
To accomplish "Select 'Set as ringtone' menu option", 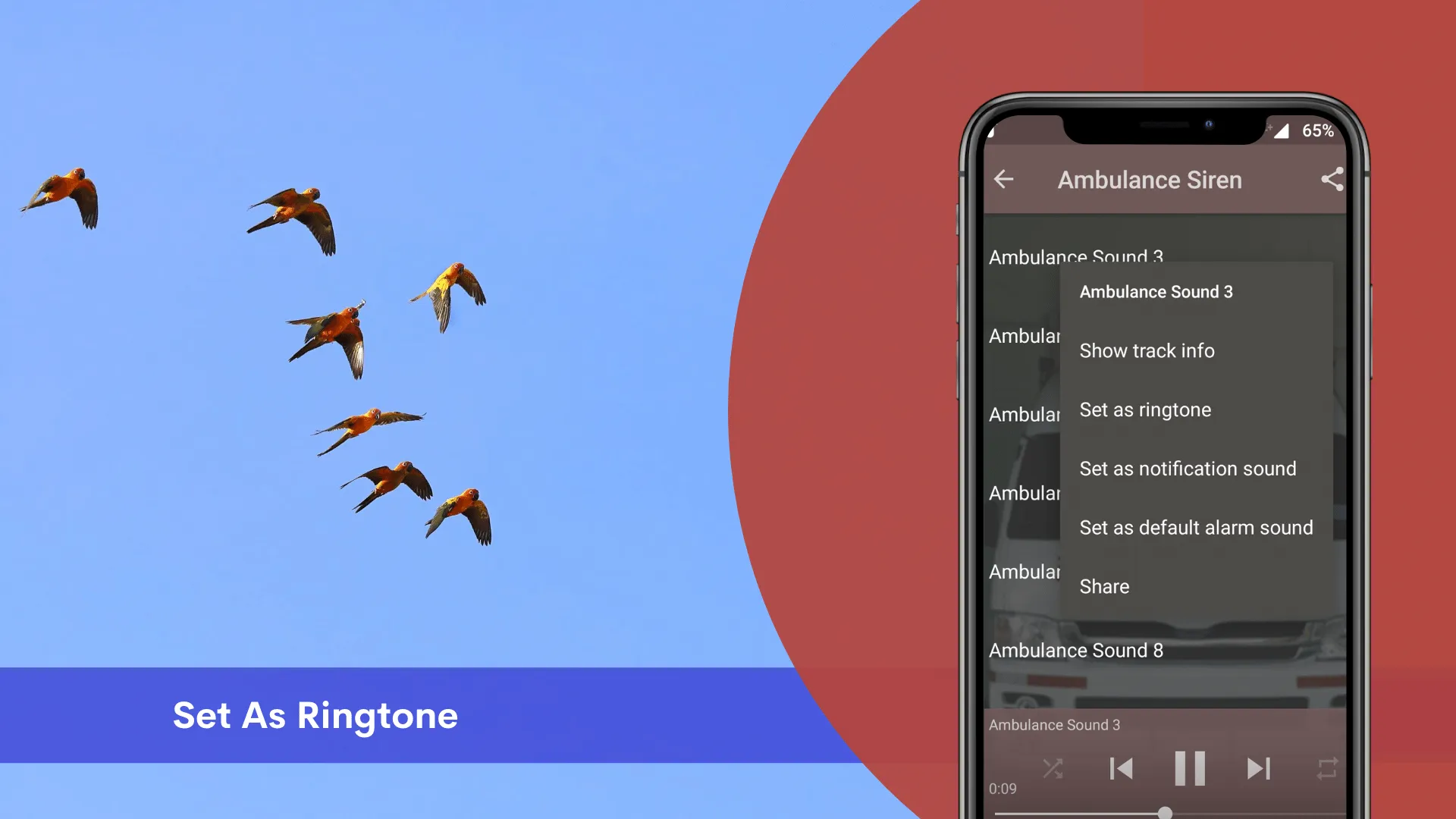I will click(x=1145, y=409).
